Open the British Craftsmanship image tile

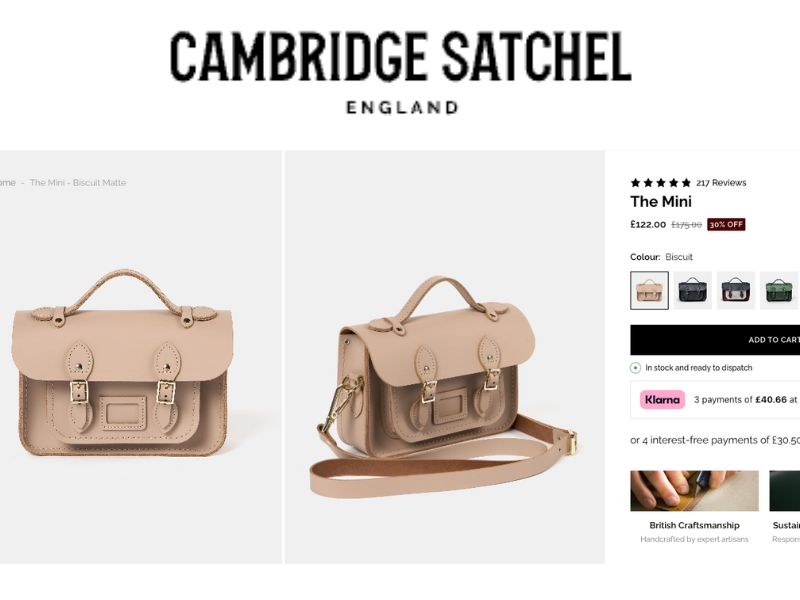tap(694, 491)
